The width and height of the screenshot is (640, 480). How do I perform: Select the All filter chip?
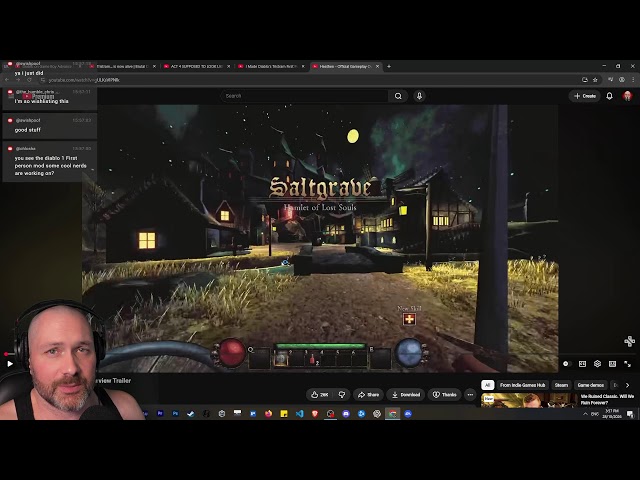tap(487, 385)
